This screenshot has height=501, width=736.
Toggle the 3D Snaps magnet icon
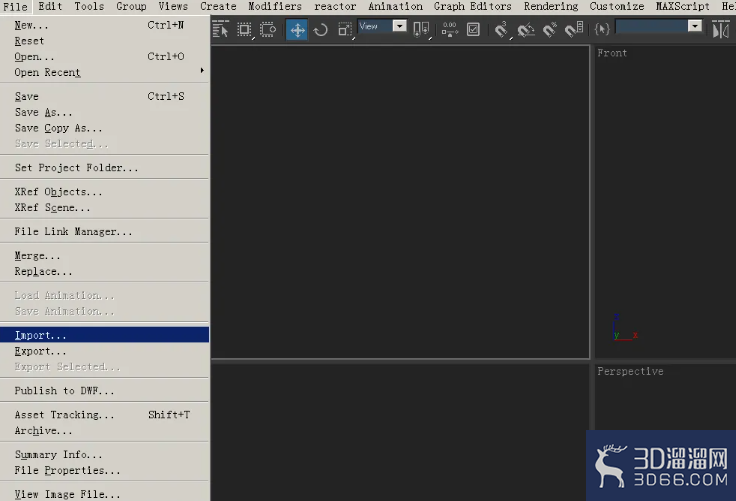(502, 30)
